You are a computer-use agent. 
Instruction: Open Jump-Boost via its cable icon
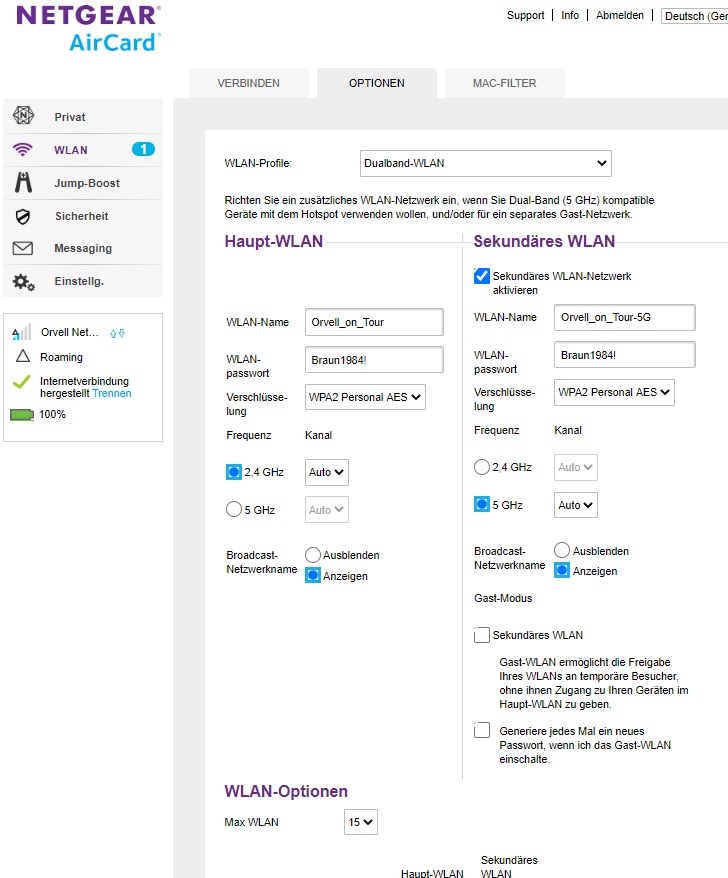coord(23,183)
